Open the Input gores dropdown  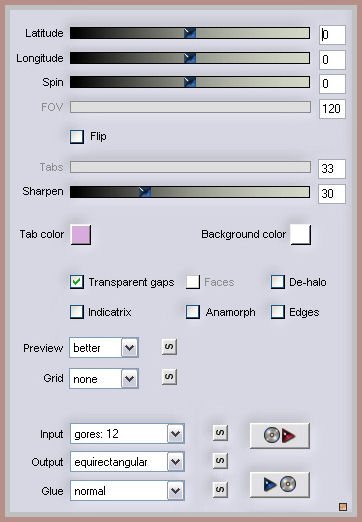(x=127, y=433)
